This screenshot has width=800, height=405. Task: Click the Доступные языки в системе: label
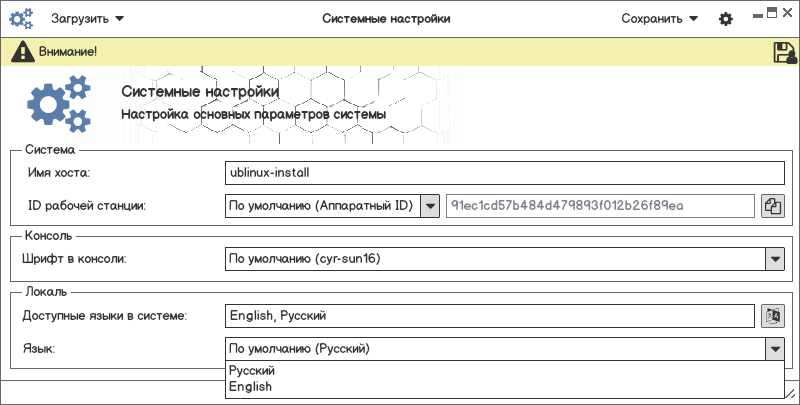105,316
